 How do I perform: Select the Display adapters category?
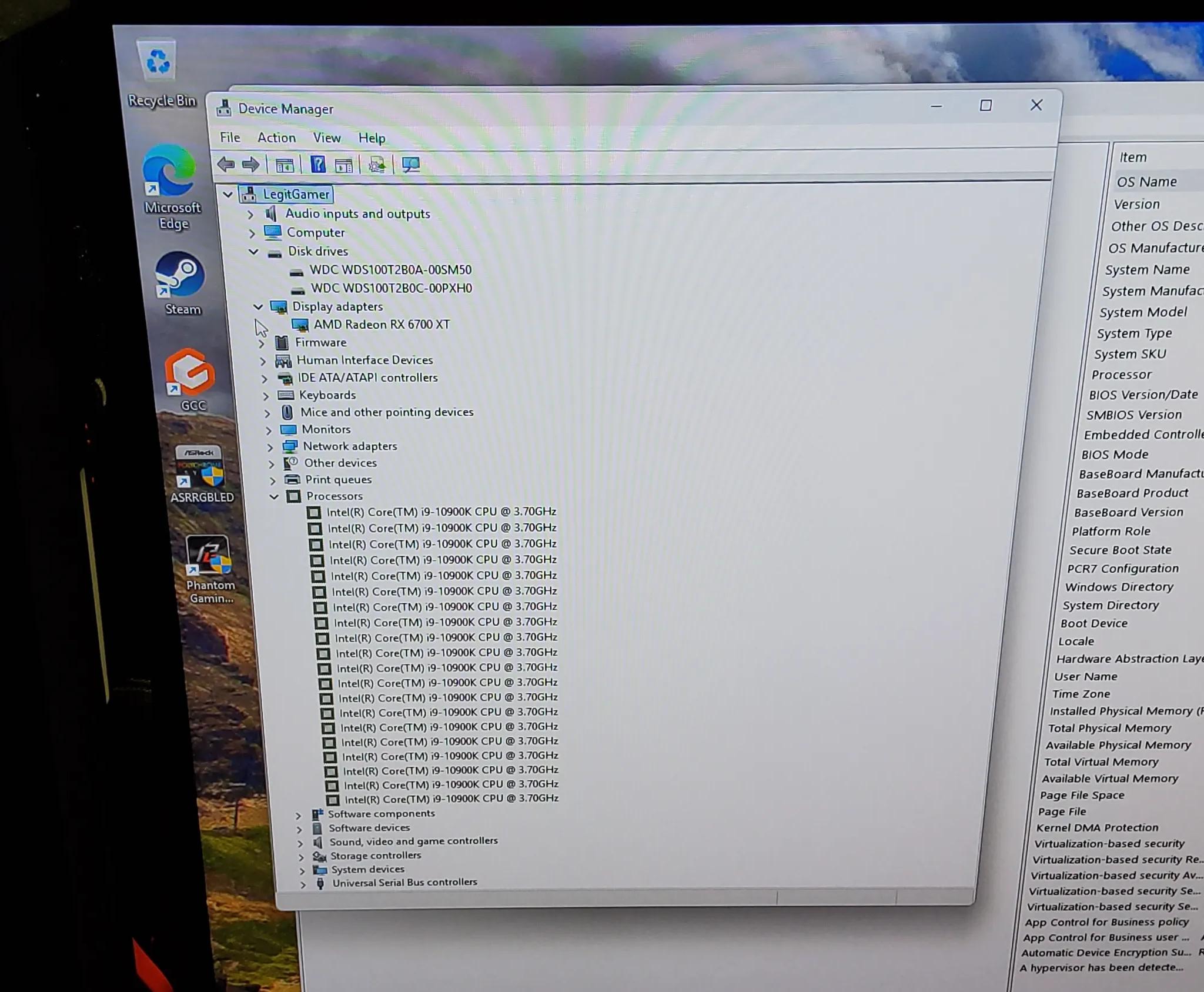[x=337, y=306]
